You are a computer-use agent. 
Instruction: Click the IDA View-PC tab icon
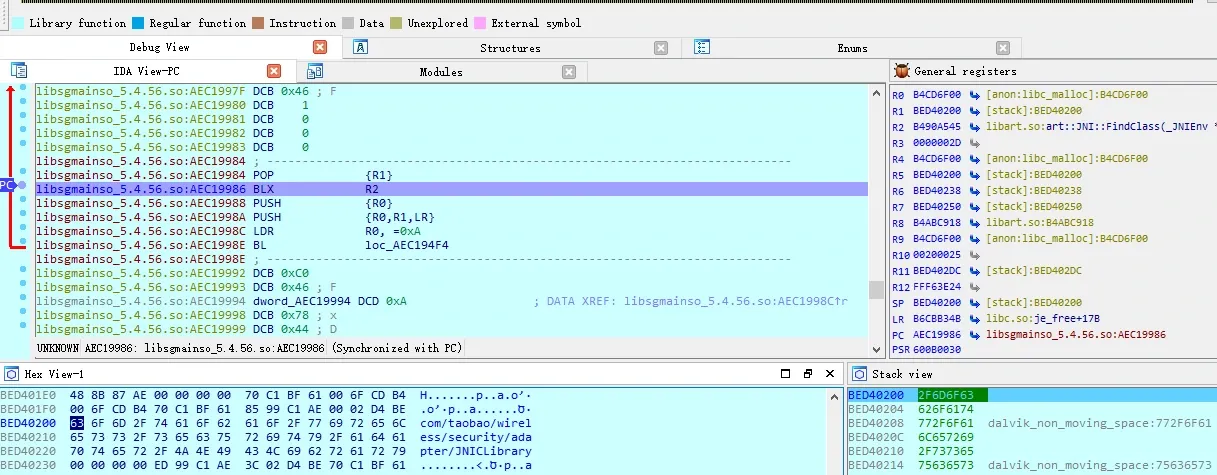point(18,71)
